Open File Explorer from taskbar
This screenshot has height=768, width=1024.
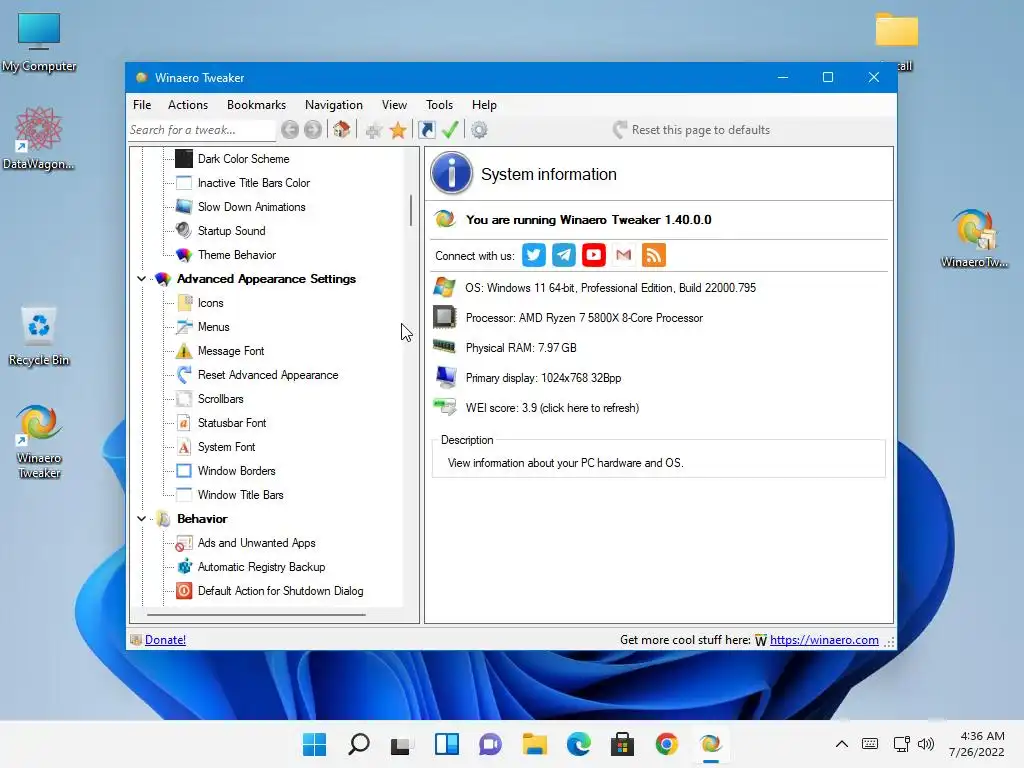(x=534, y=744)
